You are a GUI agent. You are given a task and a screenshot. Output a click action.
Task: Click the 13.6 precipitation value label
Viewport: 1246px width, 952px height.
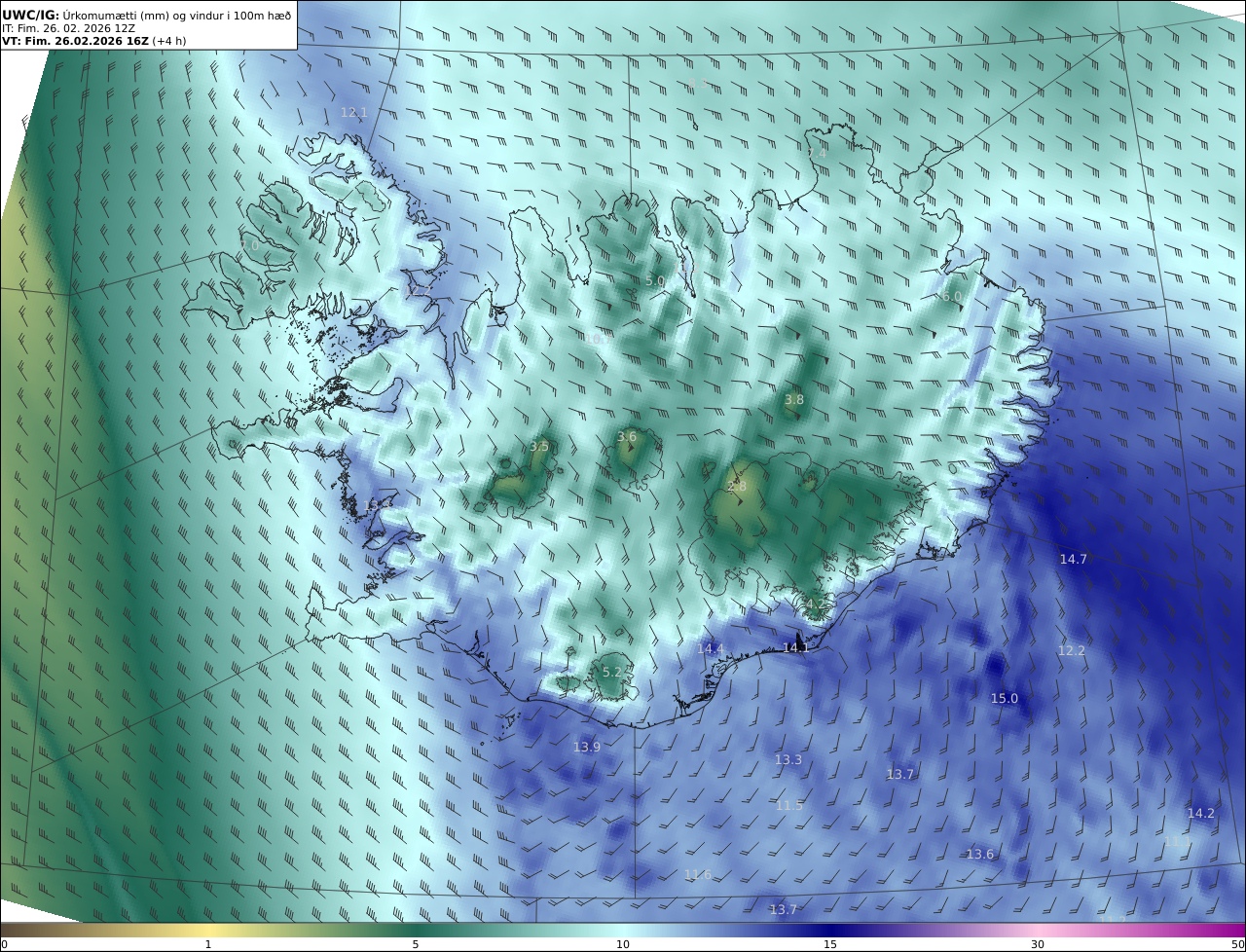click(980, 855)
